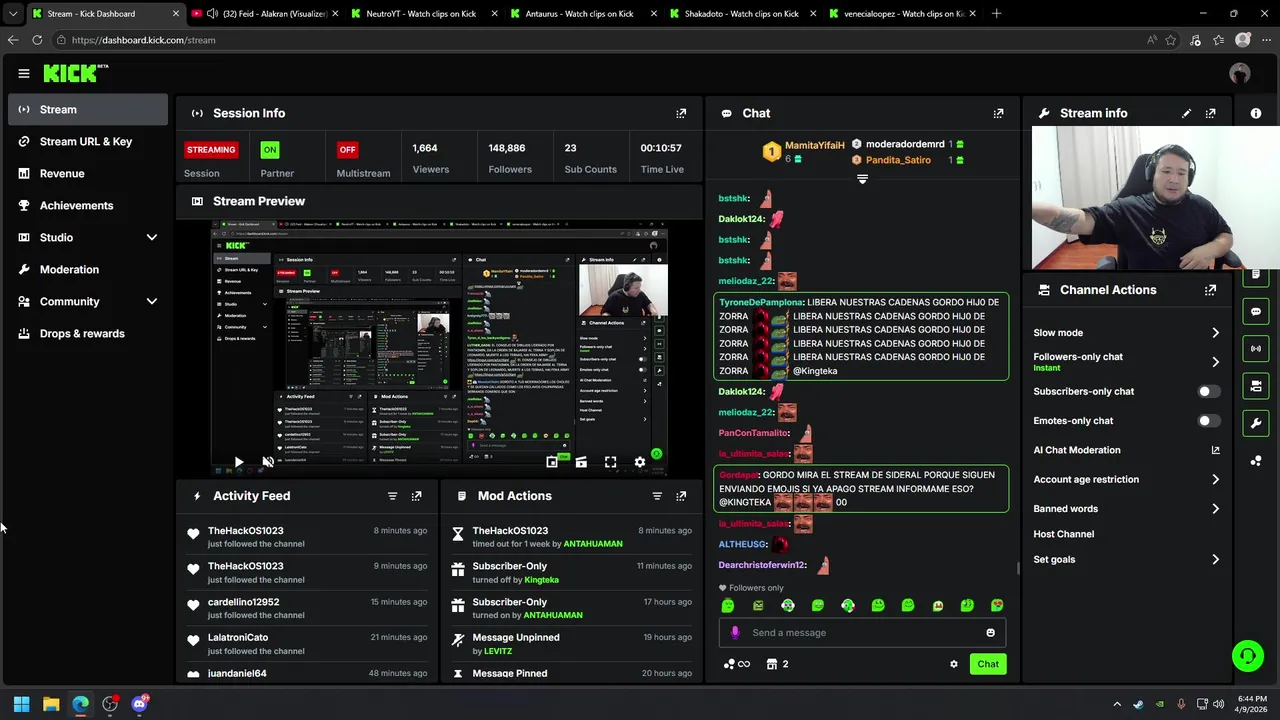Pop out the Channel Actions panel
1280x720 pixels.
[x=1210, y=290]
